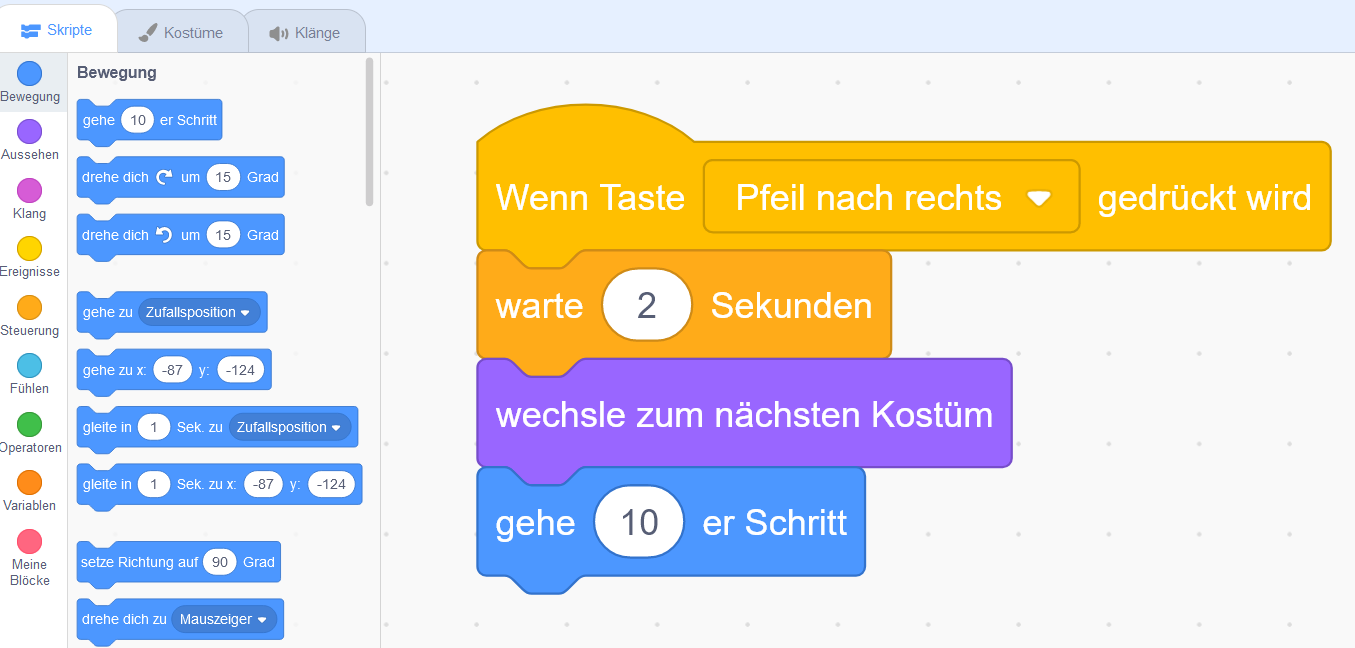Open the Fühlen block category
Screen dimensions: 1355x648
30,365
